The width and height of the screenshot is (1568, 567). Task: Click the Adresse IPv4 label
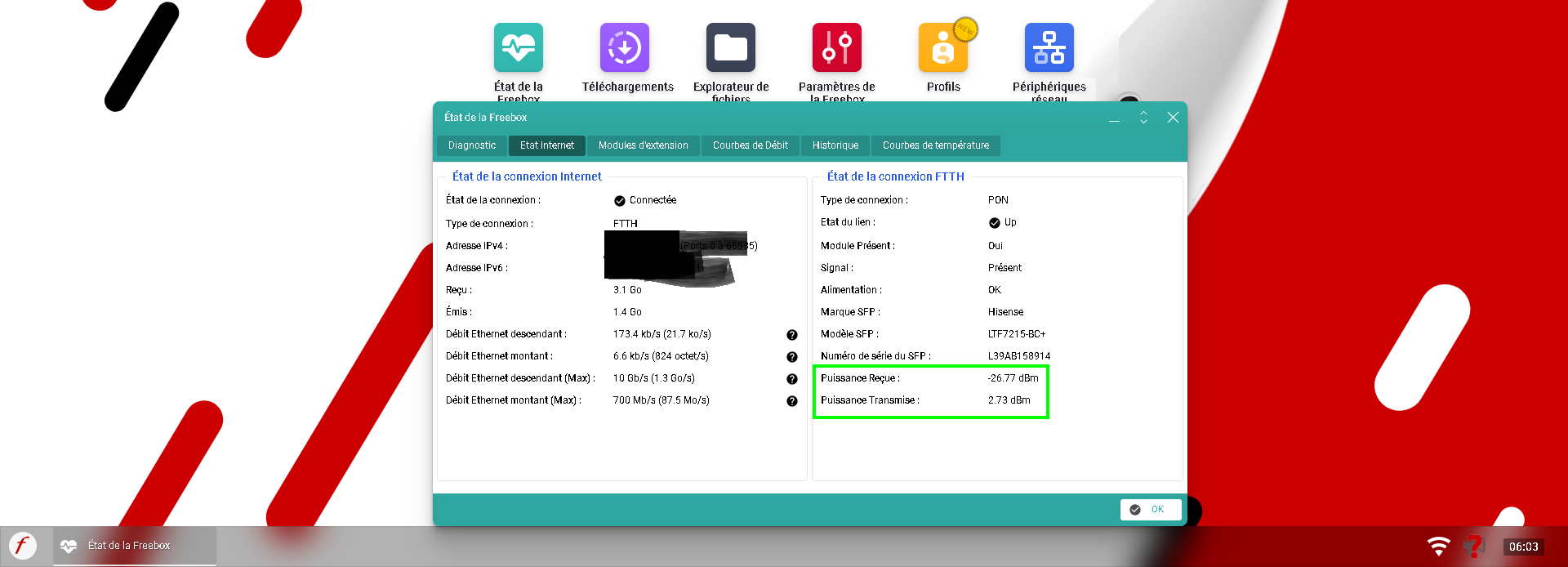tap(477, 246)
